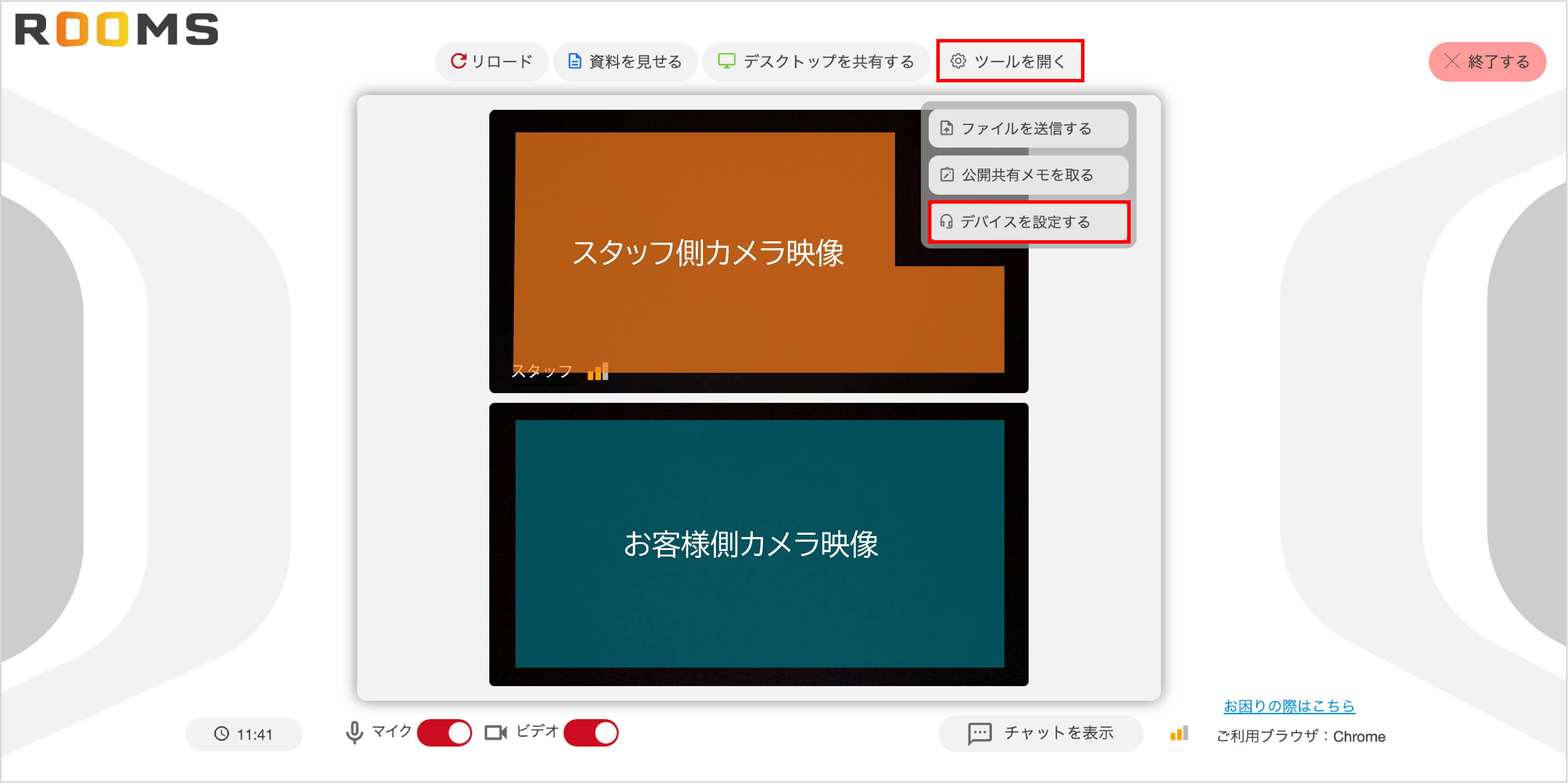This screenshot has width=1568, height=783.
Task: Click the clock showing 11:41
Action: click(243, 734)
